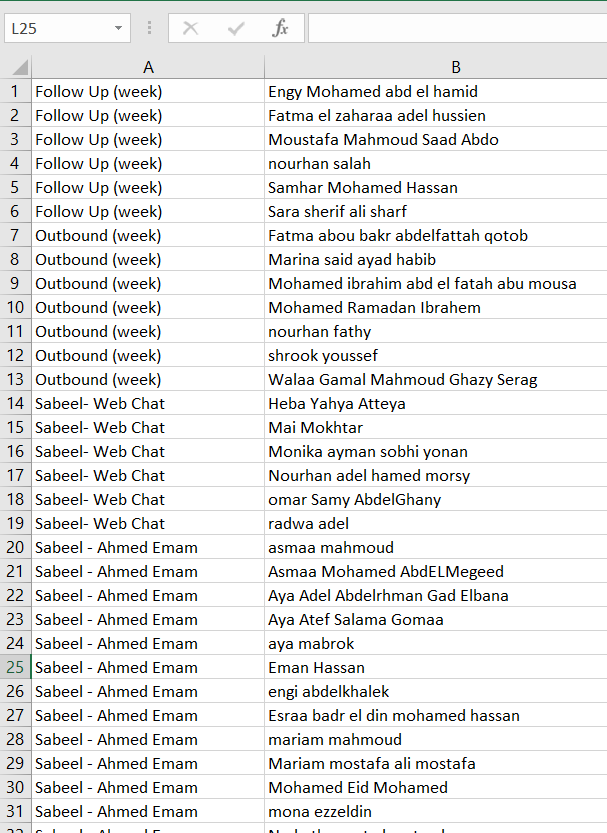Image resolution: width=607 pixels, height=833 pixels.
Task: Click row 1 header number
Action: coord(16,91)
